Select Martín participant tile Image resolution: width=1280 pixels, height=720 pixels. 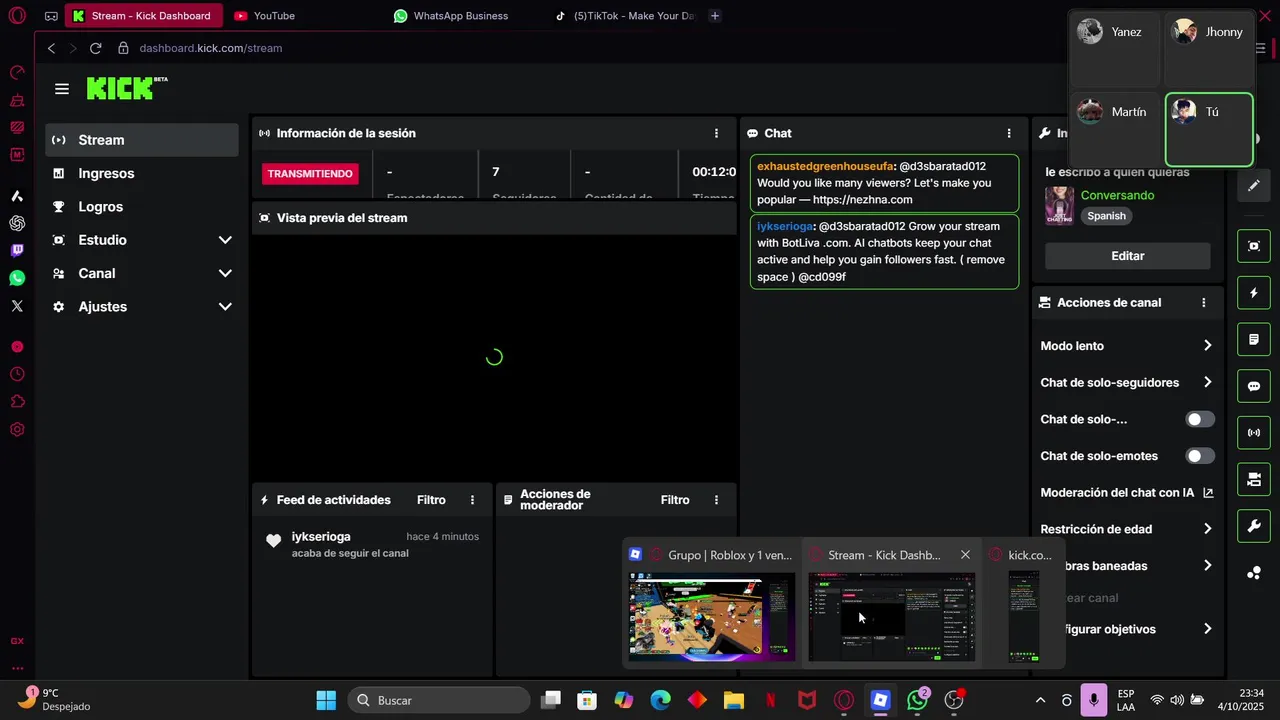[x=1114, y=130]
